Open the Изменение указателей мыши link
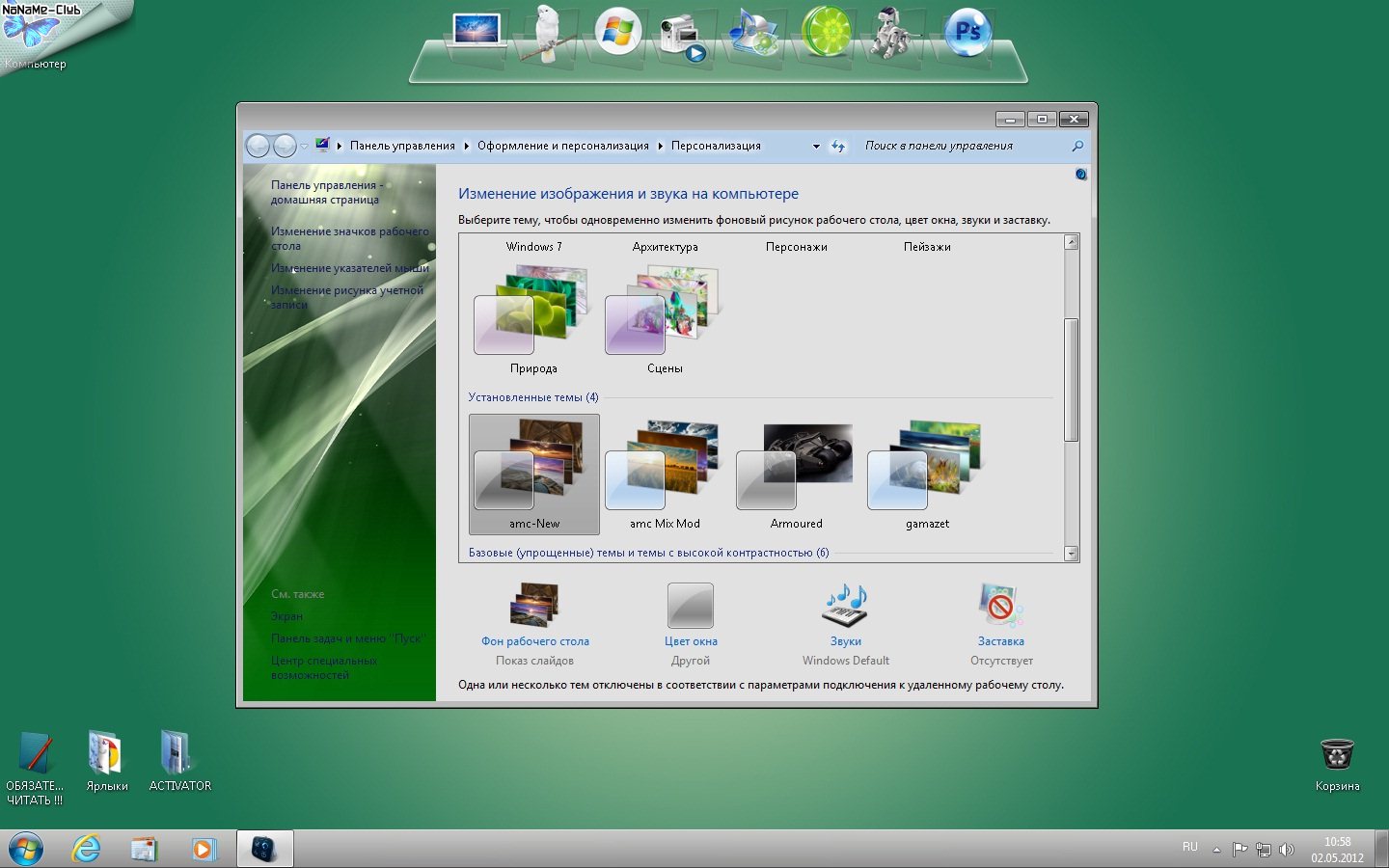 click(x=349, y=268)
